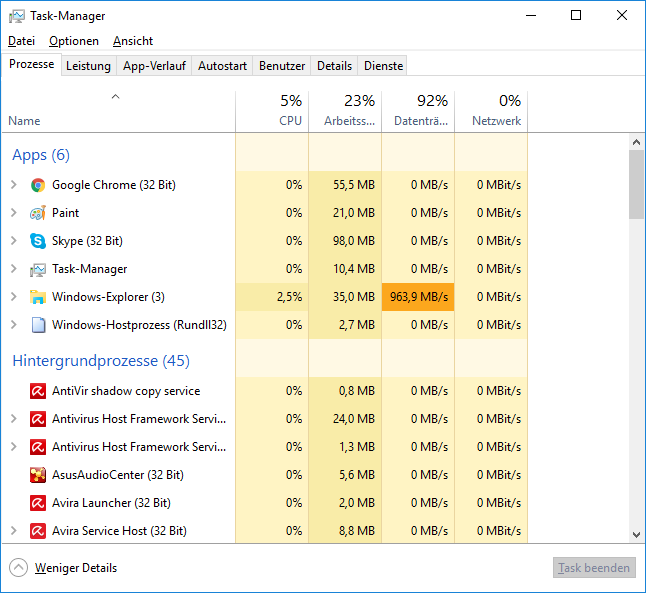Expand Antivirus Host Framework row with 1,3 MB

pyautogui.click(x=14, y=447)
